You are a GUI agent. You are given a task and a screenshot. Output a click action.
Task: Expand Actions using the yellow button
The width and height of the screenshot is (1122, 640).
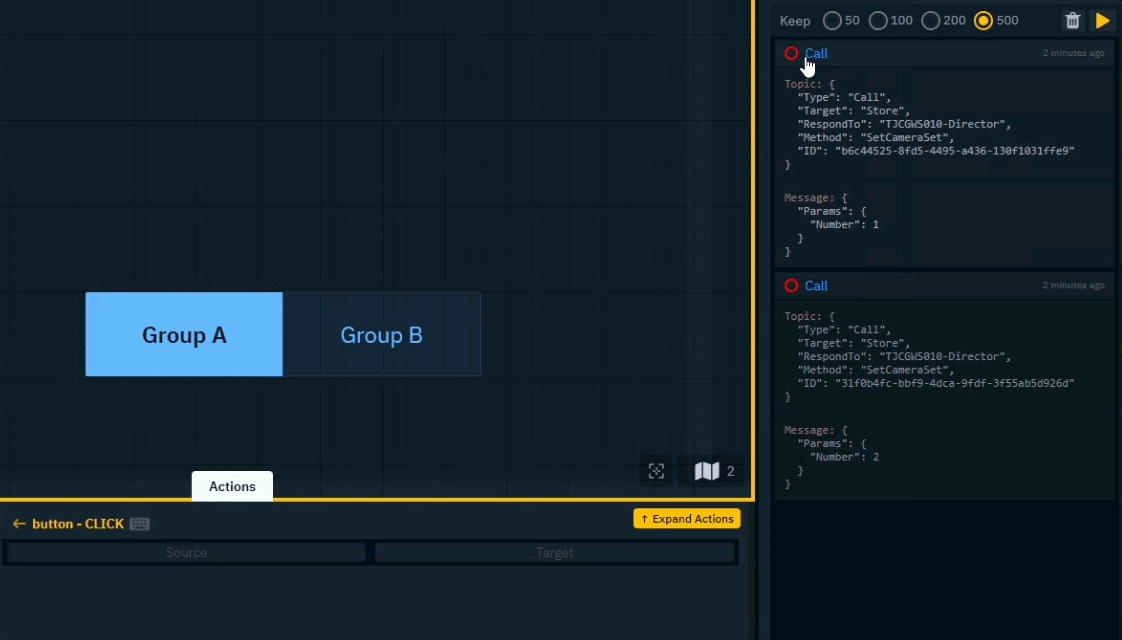pyautogui.click(x=686, y=519)
